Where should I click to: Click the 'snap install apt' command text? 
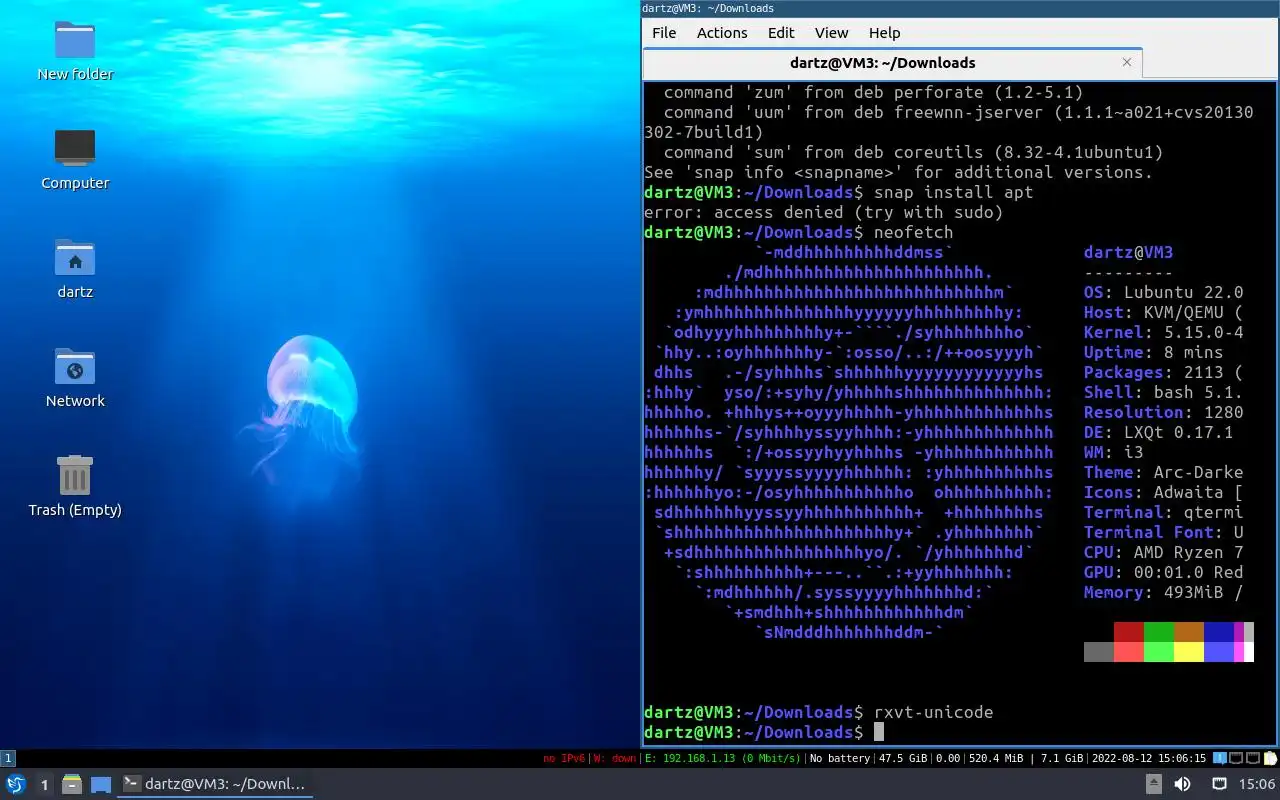tap(954, 192)
